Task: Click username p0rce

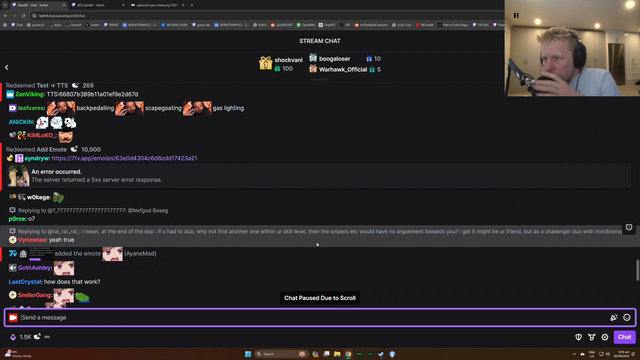Action: (17, 219)
